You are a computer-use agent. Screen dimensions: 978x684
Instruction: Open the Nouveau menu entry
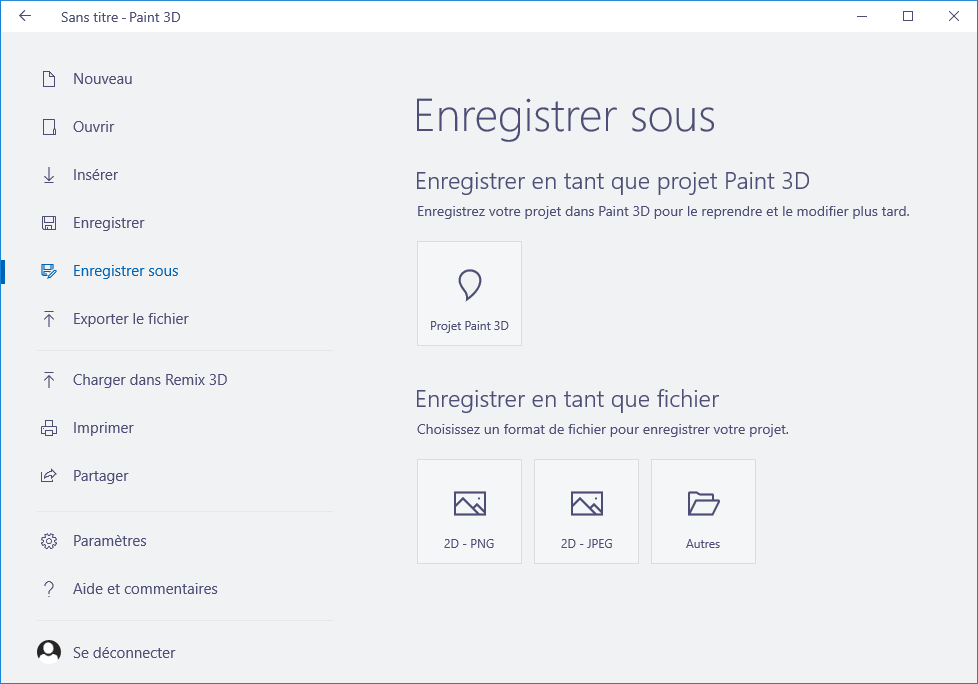tap(103, 79)
